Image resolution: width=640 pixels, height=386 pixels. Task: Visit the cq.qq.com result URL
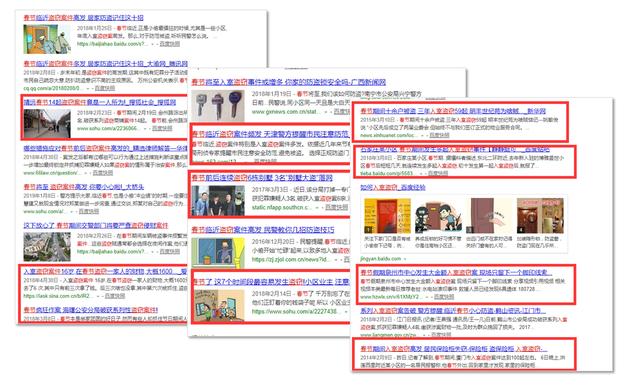pos(53,88)
